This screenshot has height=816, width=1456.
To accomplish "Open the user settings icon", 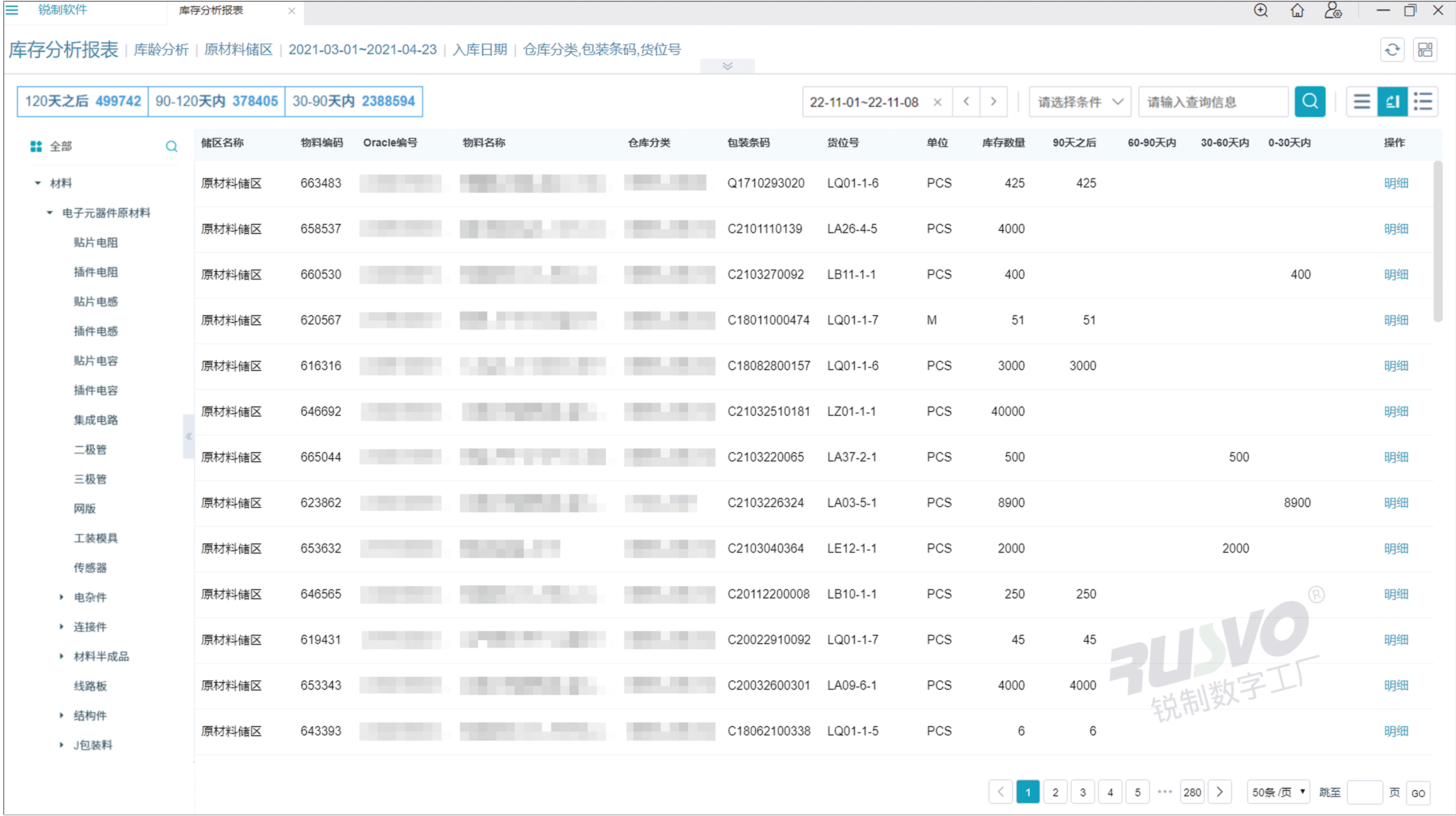I will point(1333,10).
